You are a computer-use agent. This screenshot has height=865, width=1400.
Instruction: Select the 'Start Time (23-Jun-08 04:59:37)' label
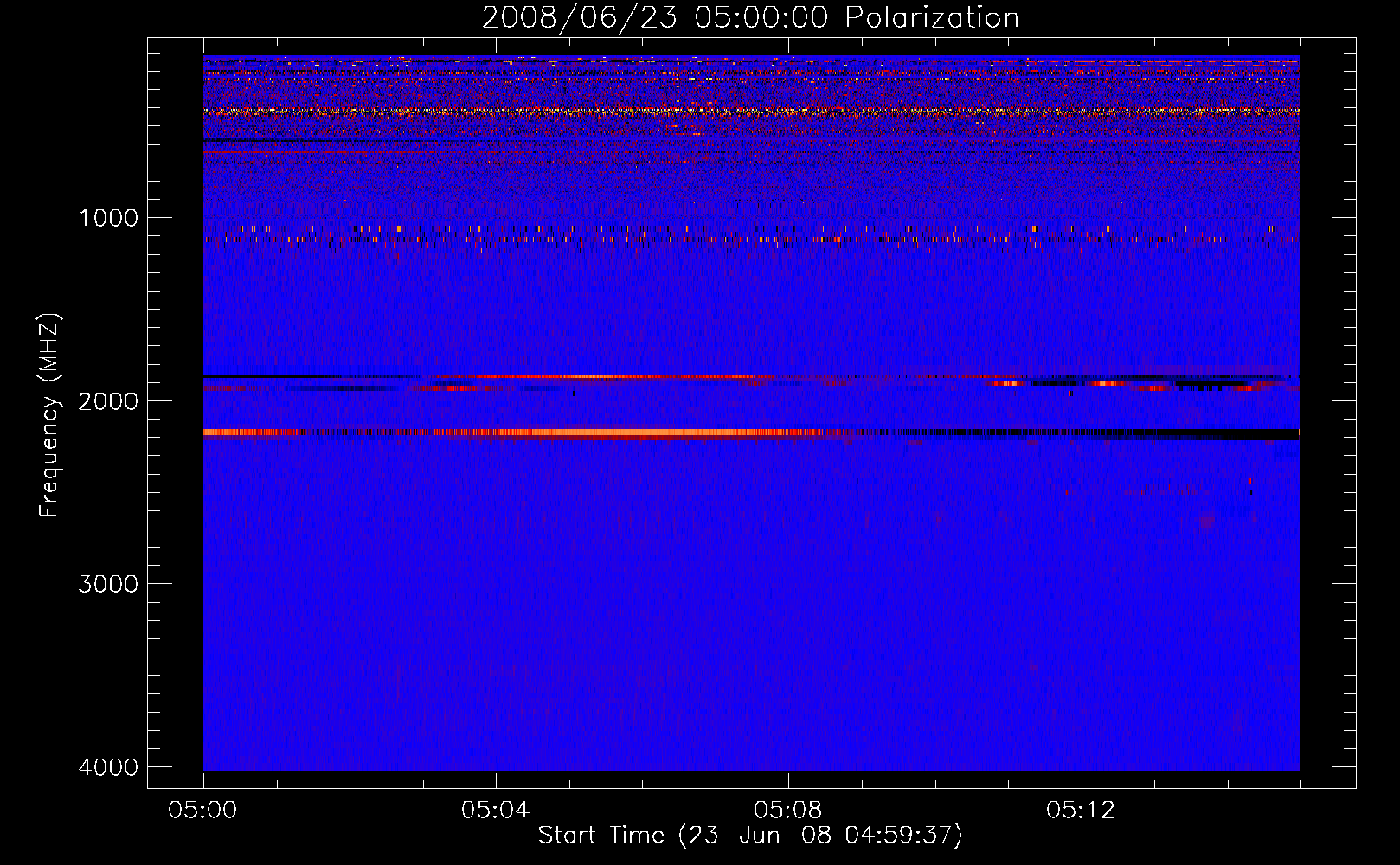pyautogui.click(x=750, y=836)
